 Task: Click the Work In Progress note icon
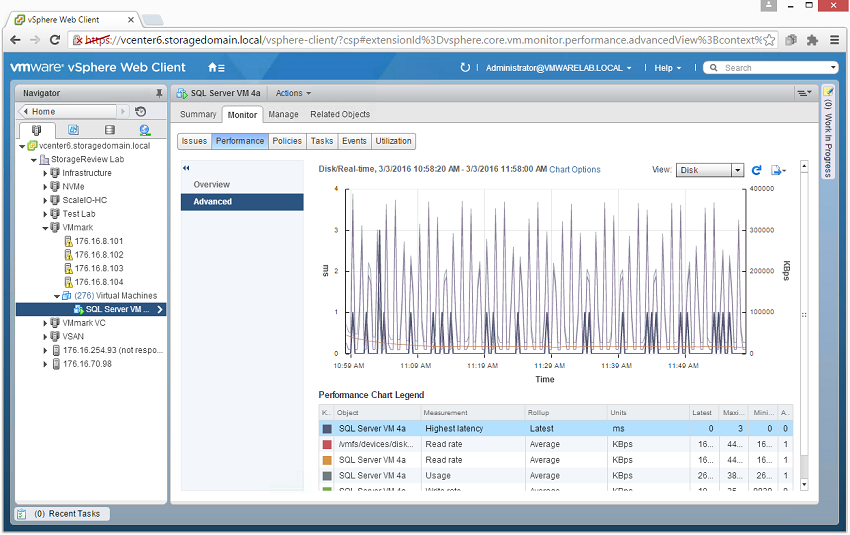pyautogui.click(x=828, y=92)
